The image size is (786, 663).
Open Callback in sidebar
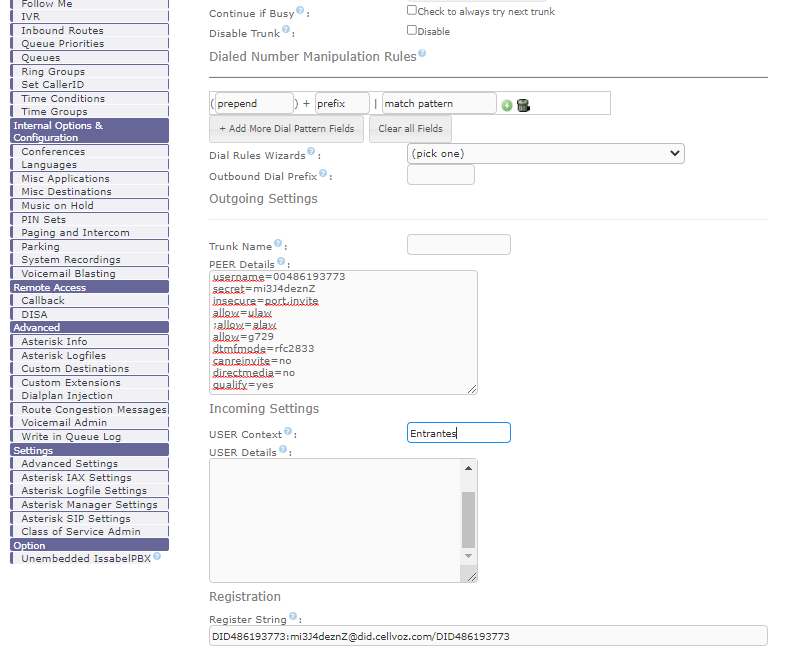click(43, 301)
